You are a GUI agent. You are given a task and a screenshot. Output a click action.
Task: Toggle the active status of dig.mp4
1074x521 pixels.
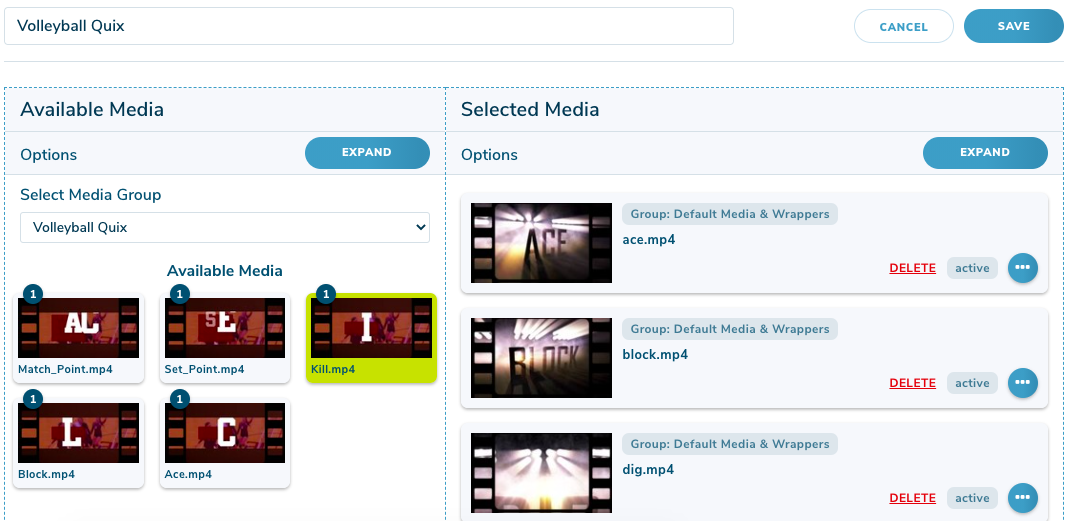tap(971, 498)
